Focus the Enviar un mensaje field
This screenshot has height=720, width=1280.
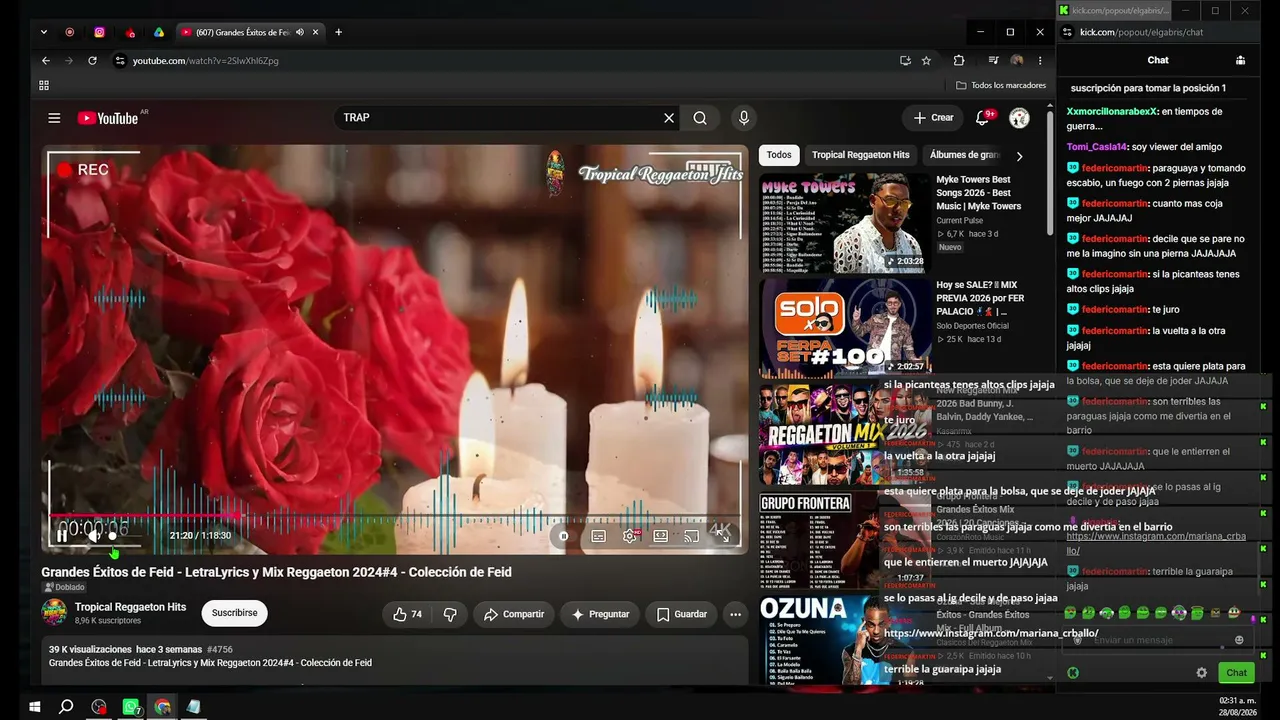[x=1158, y=640]
